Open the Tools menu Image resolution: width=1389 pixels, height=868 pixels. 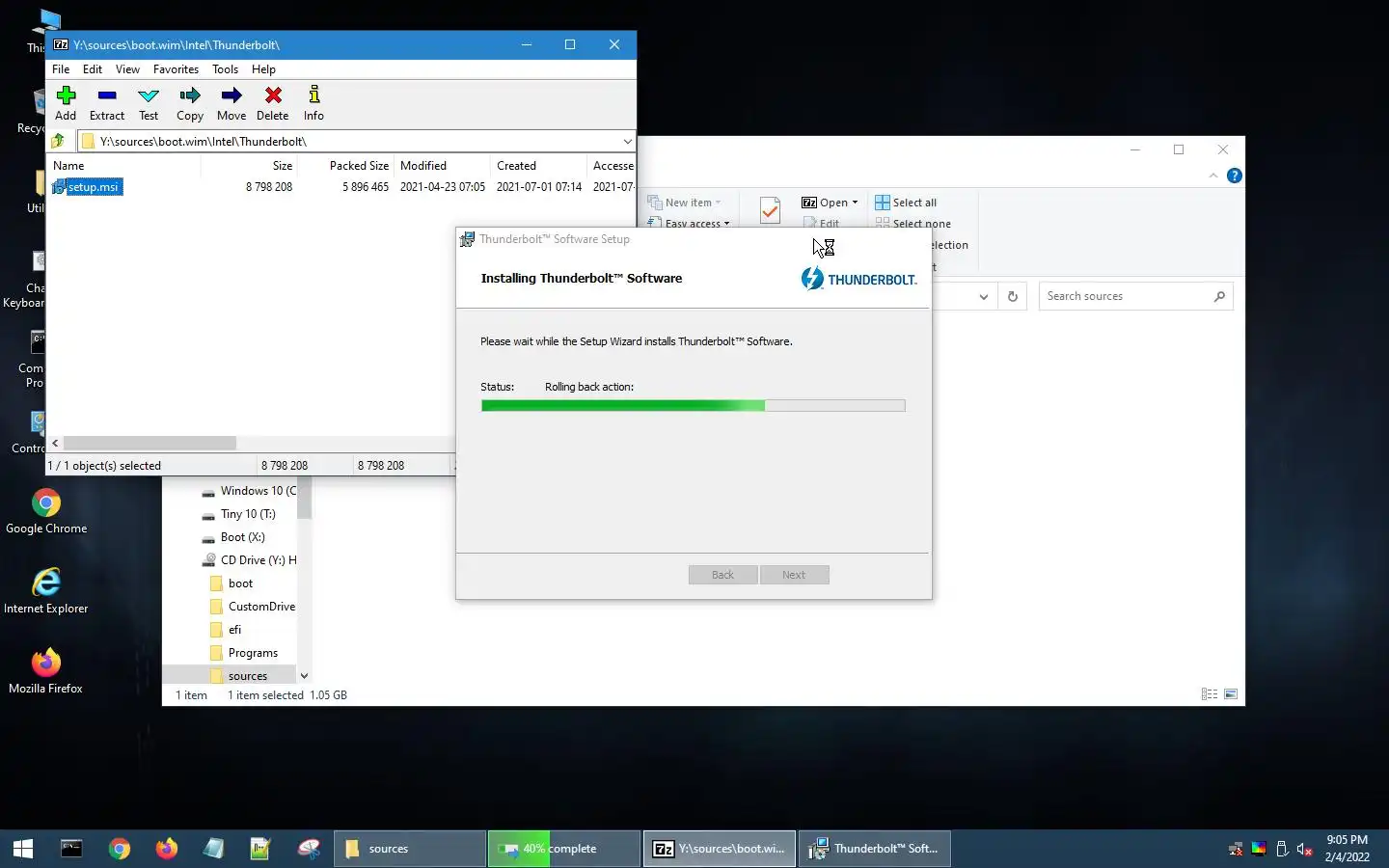coord(225,69)
